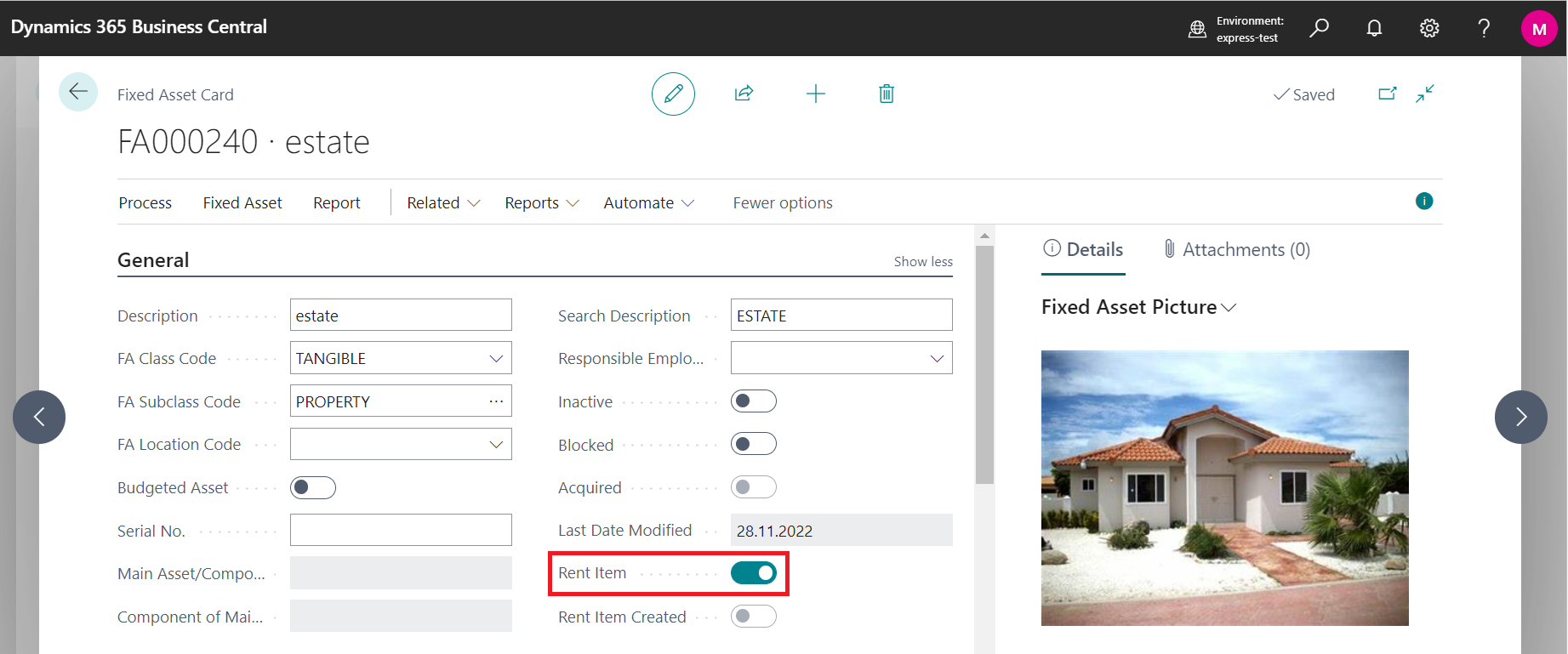
Task: Toggle the Inactive switch
Action: point(753,401)
